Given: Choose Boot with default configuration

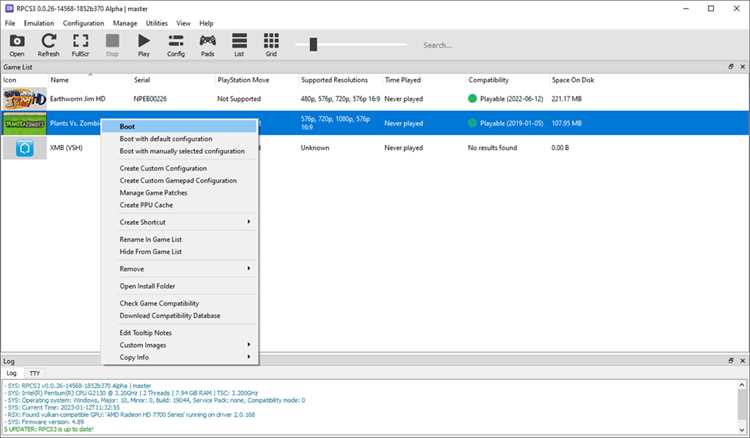Looking at the screenshot, I should coord(180,139).
